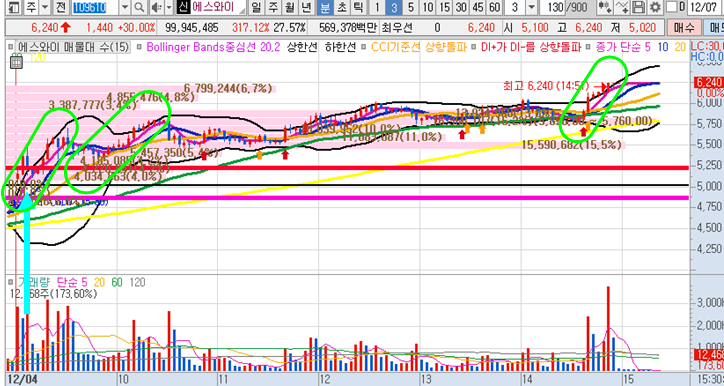Click the 6,799,244(6.7%) volume profile label

pos(228,88)
